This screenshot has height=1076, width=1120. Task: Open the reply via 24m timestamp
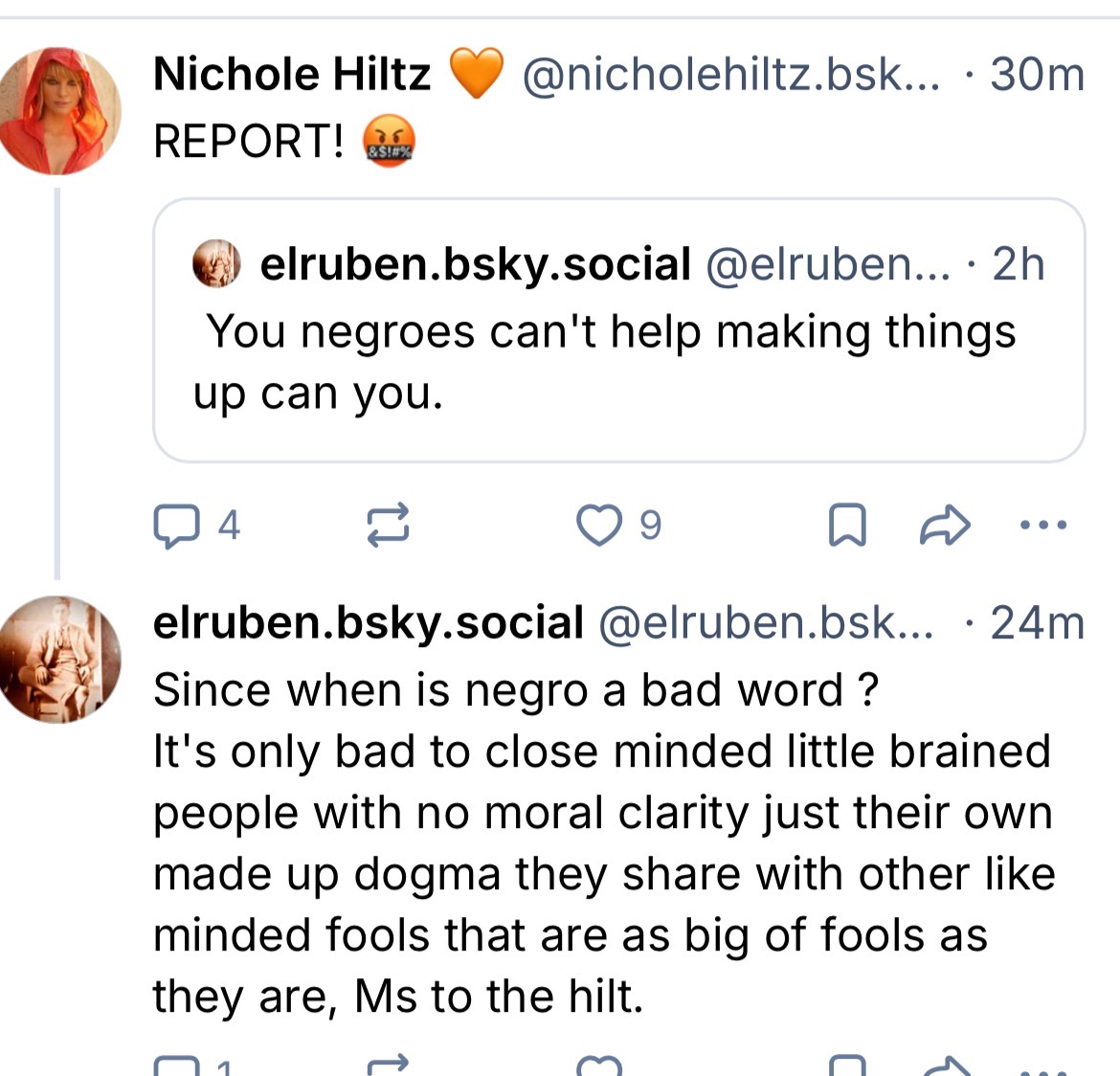tap(1037, 623)
